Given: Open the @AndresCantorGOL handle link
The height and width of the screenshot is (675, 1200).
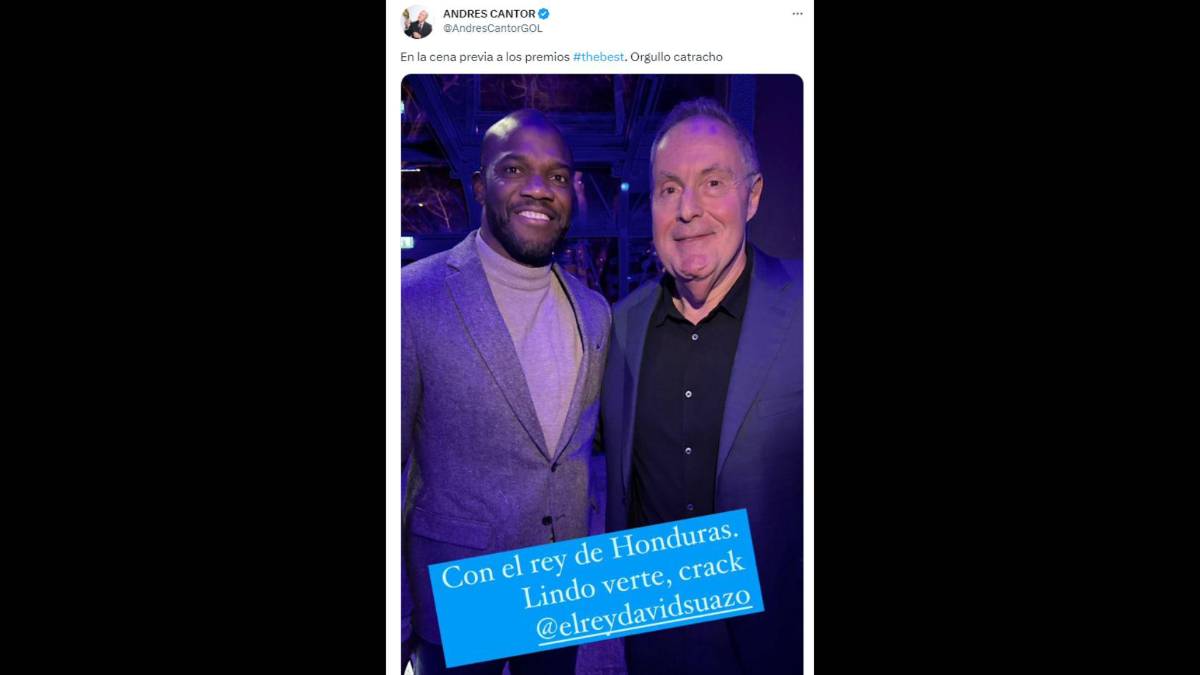Looking at the screenshot, I should [x=493, y=29].
